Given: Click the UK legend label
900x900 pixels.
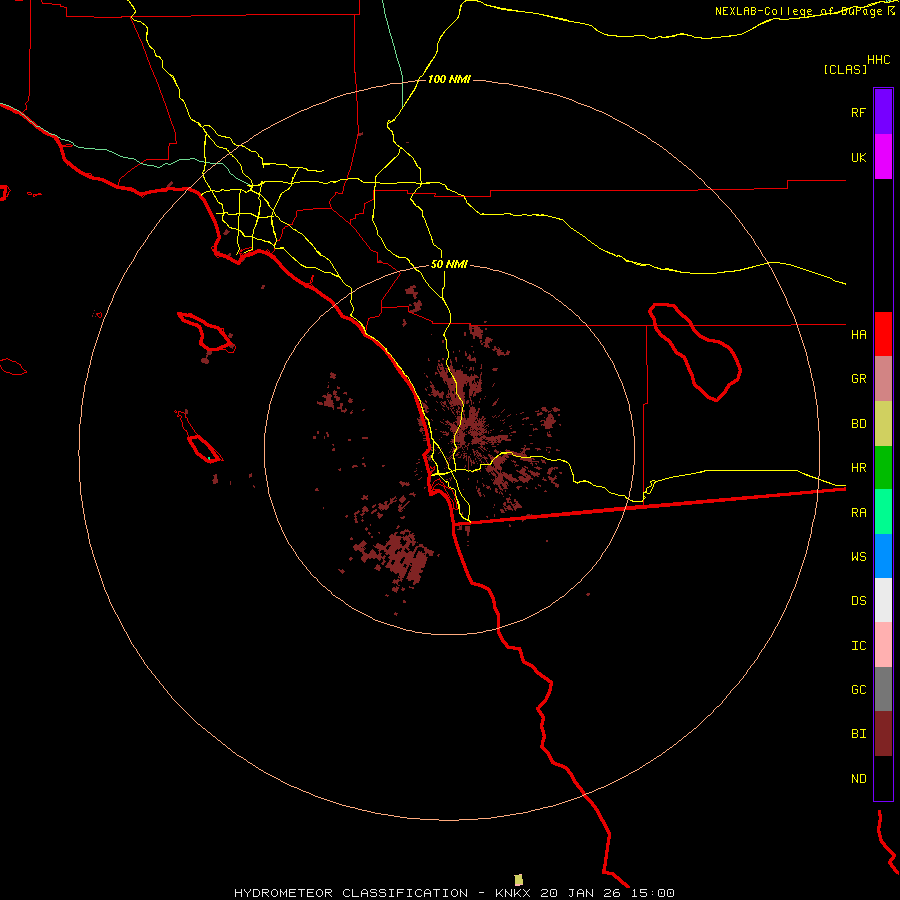Looking at the screenshot, I should (858, 157).
